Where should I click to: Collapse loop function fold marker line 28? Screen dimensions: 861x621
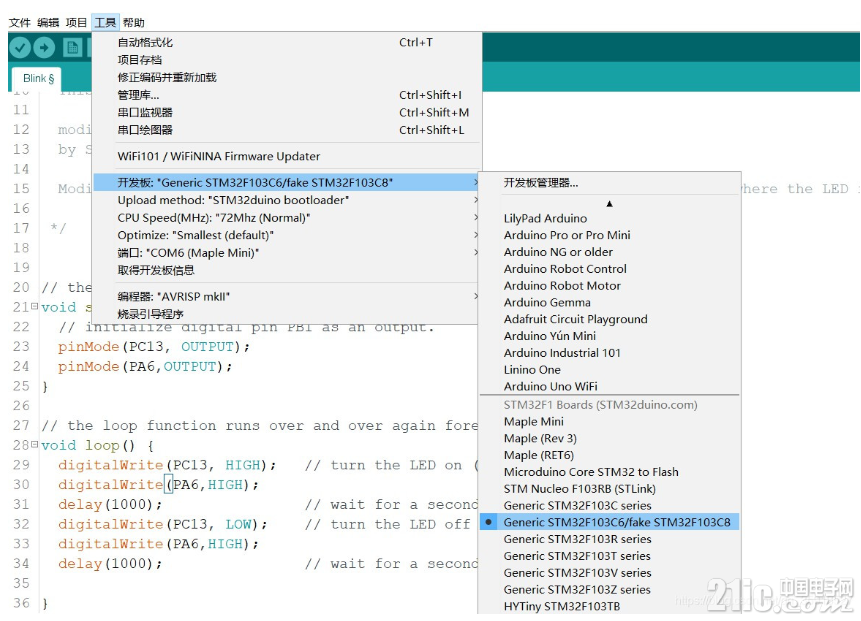coord(35,444)
